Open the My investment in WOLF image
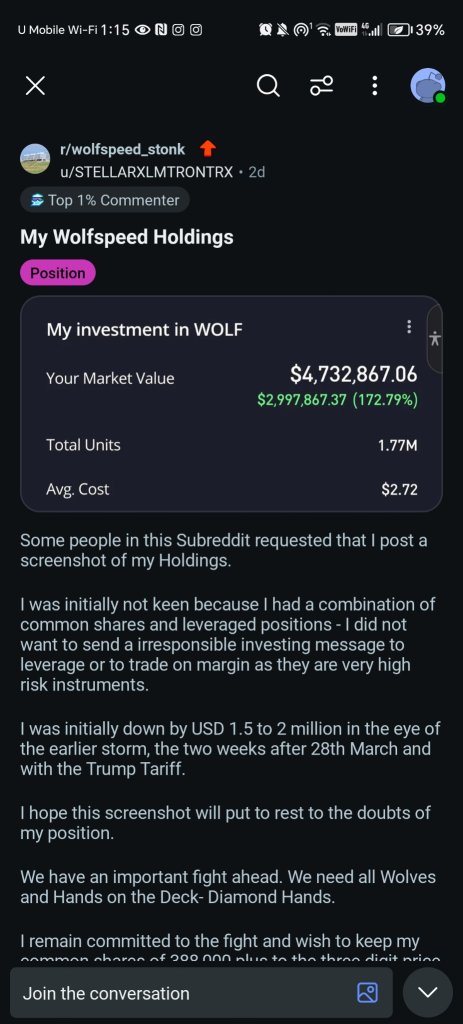The width and height of the screenshot is (463, 1024). [x=231, y=404]
